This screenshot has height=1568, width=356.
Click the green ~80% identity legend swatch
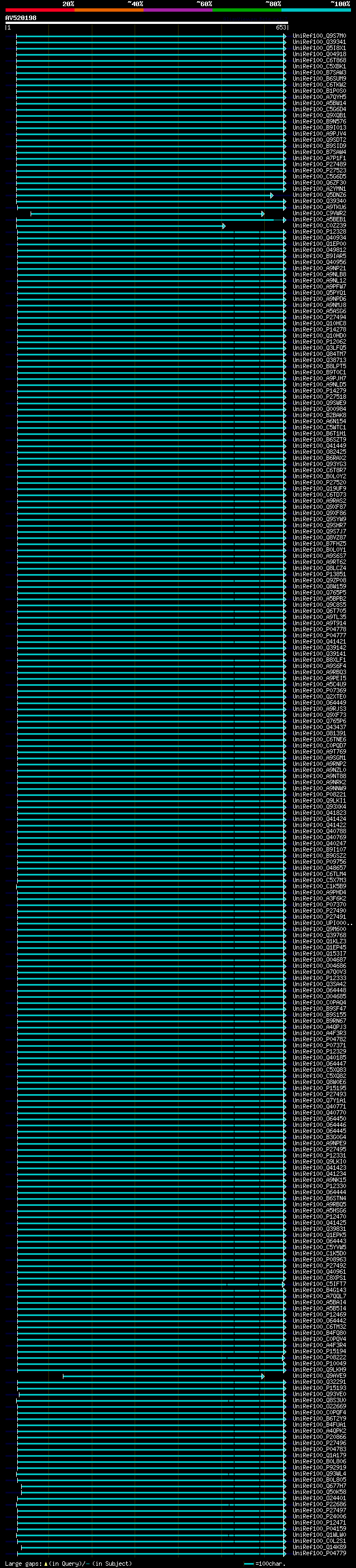pyautogui.click(x=247, y=10)
